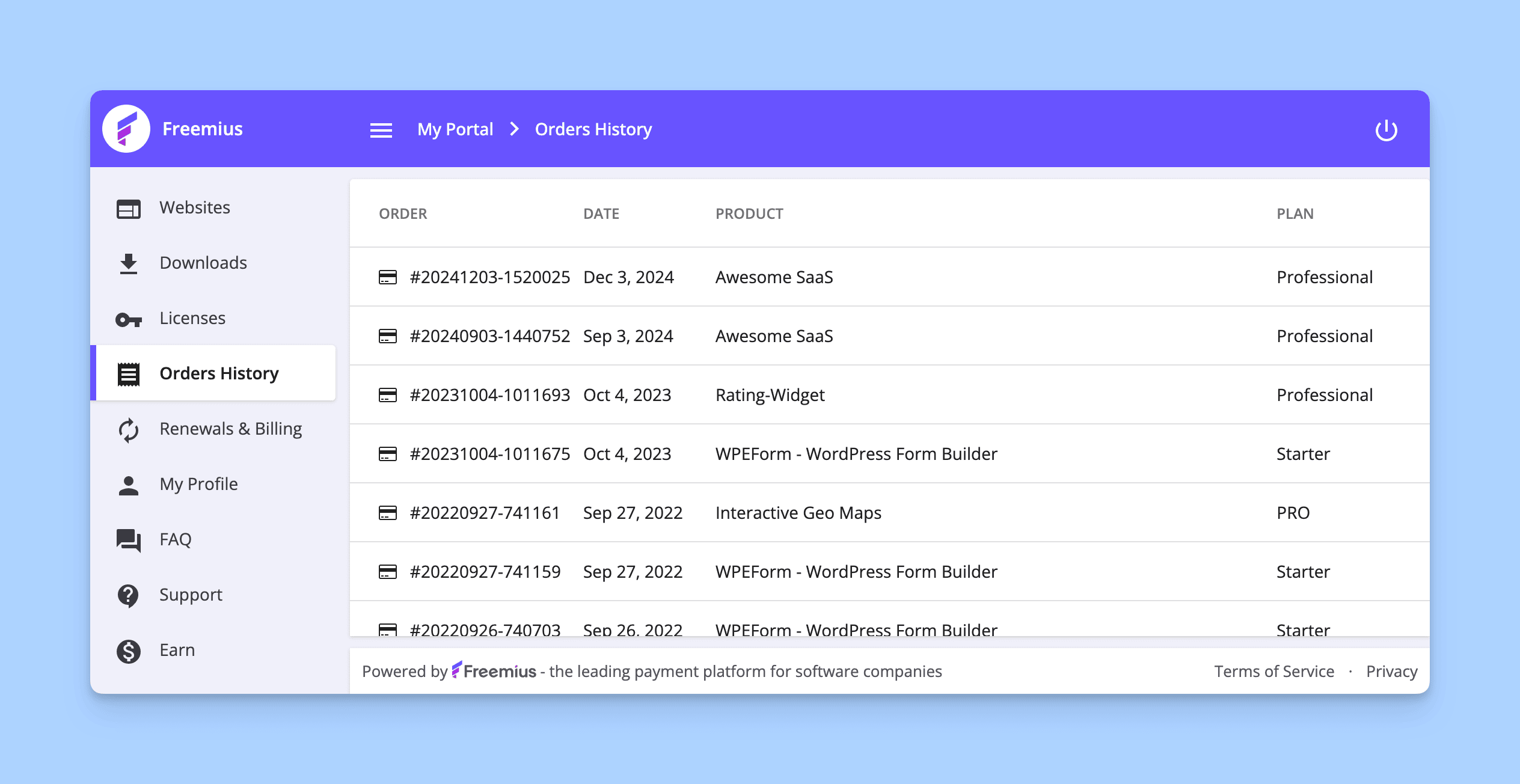This screenshot has height=784, width=1520.
Task: Click the Websites sidebar icon
Action: click(128, 209)
